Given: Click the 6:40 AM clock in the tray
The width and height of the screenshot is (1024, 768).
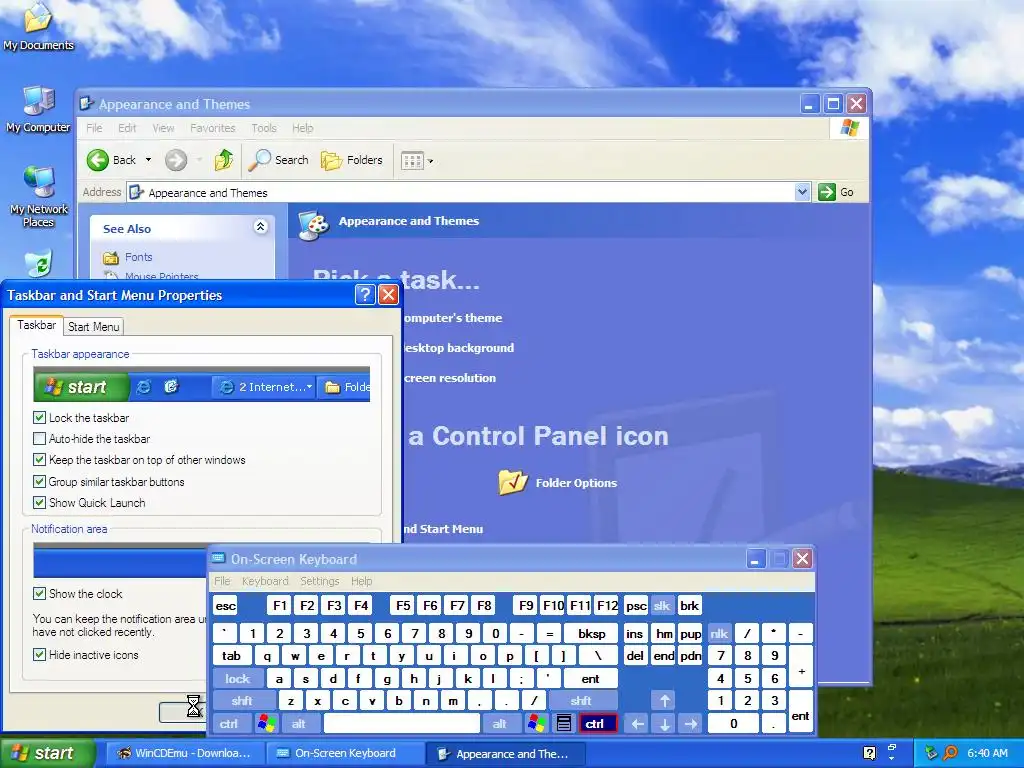Looking at the screenshot, I should click(x=987, y=753).
